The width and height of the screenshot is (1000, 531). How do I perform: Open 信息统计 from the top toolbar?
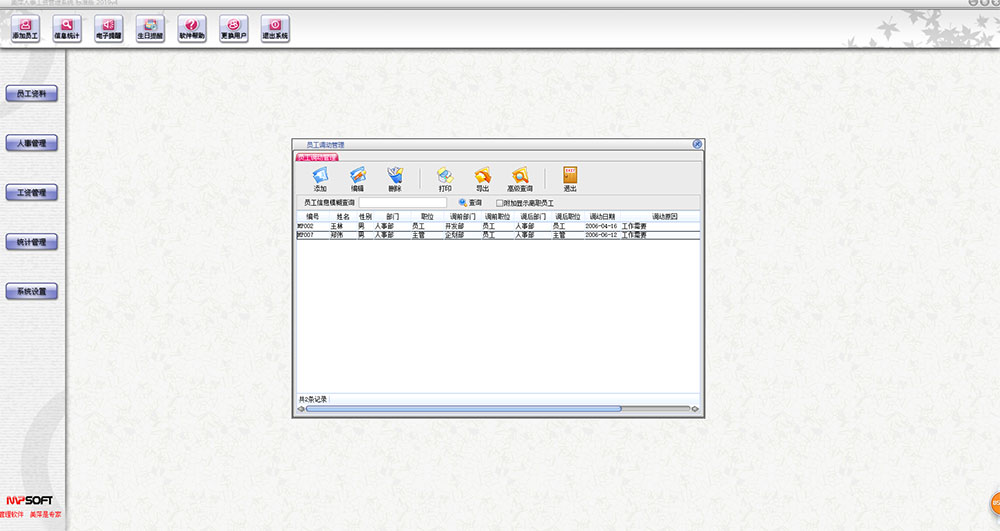[67, 27]
